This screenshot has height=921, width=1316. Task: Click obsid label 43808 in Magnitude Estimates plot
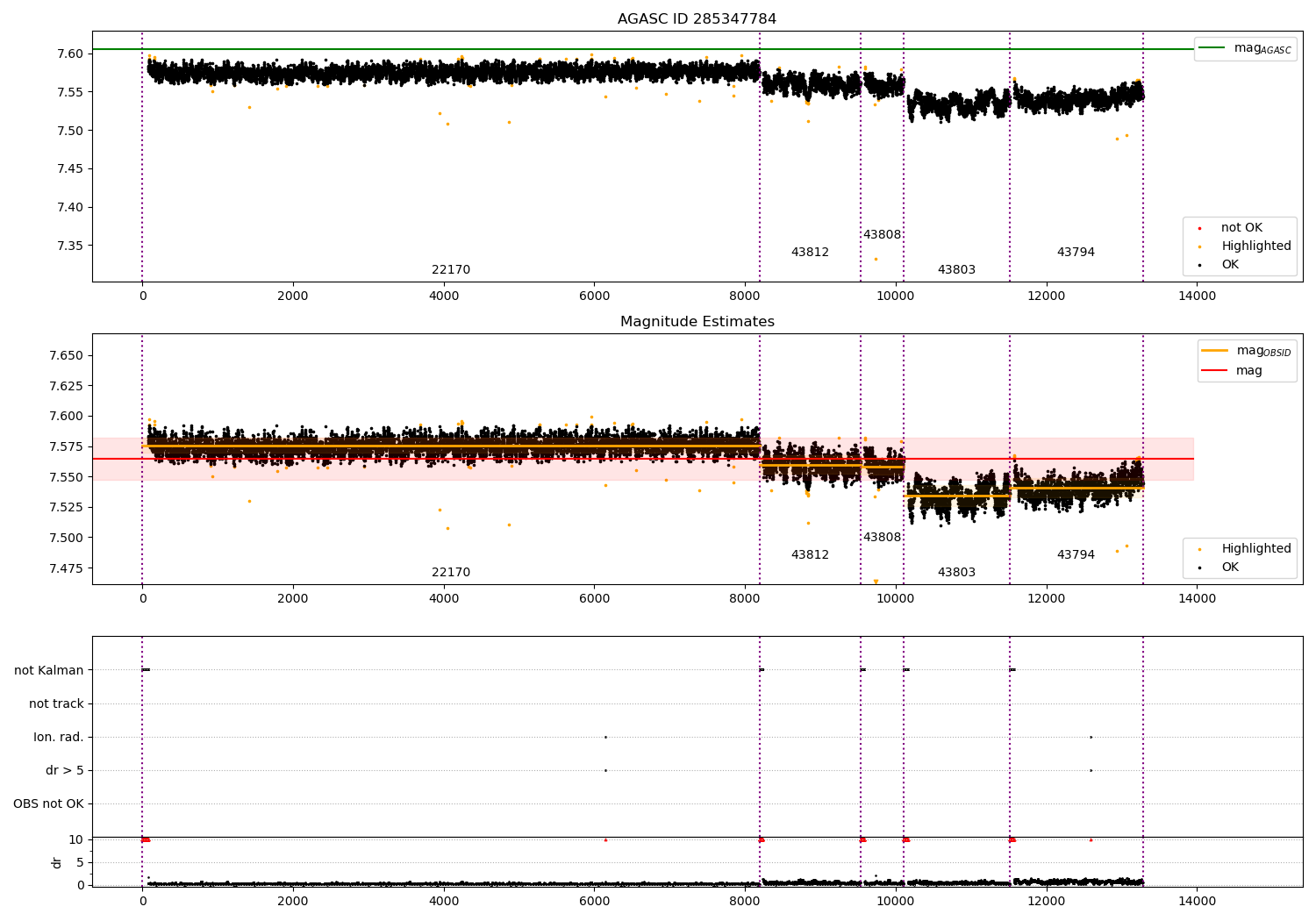point(882,538)
